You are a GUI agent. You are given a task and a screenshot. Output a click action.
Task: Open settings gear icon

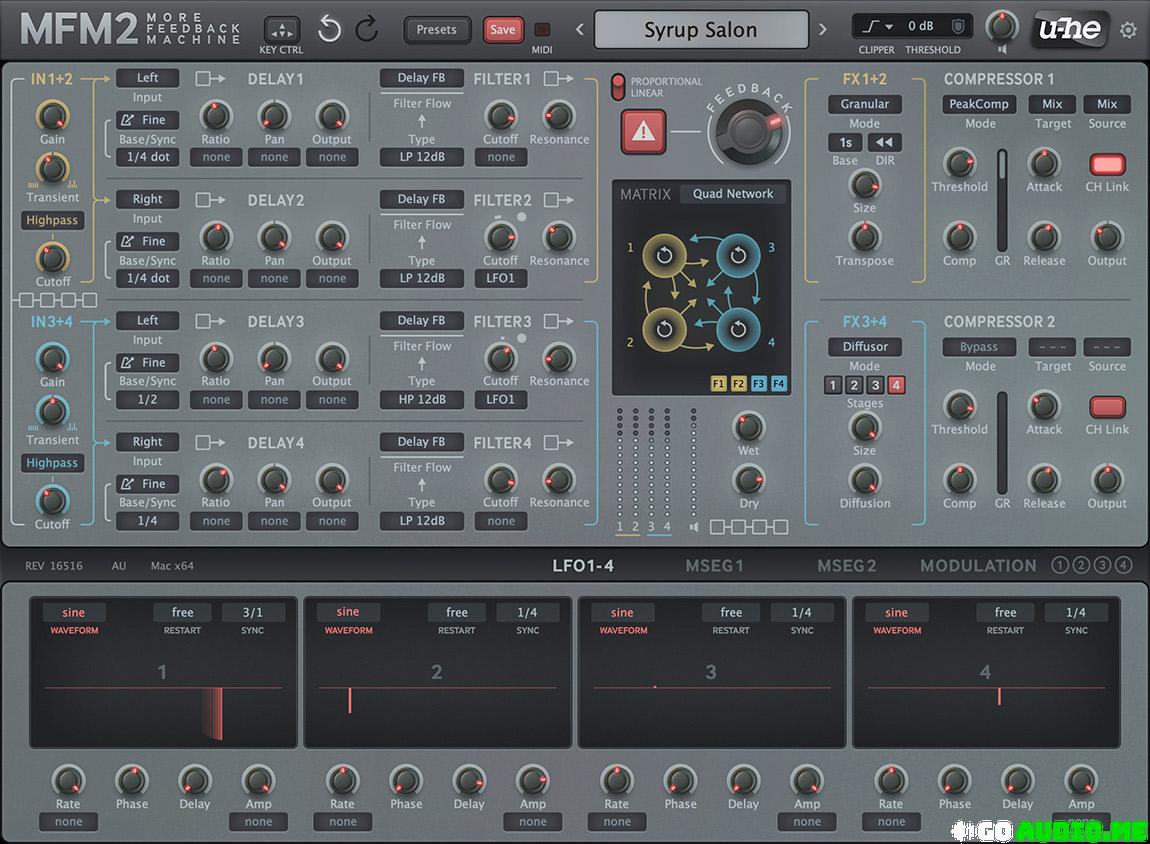coord(1128,30)
